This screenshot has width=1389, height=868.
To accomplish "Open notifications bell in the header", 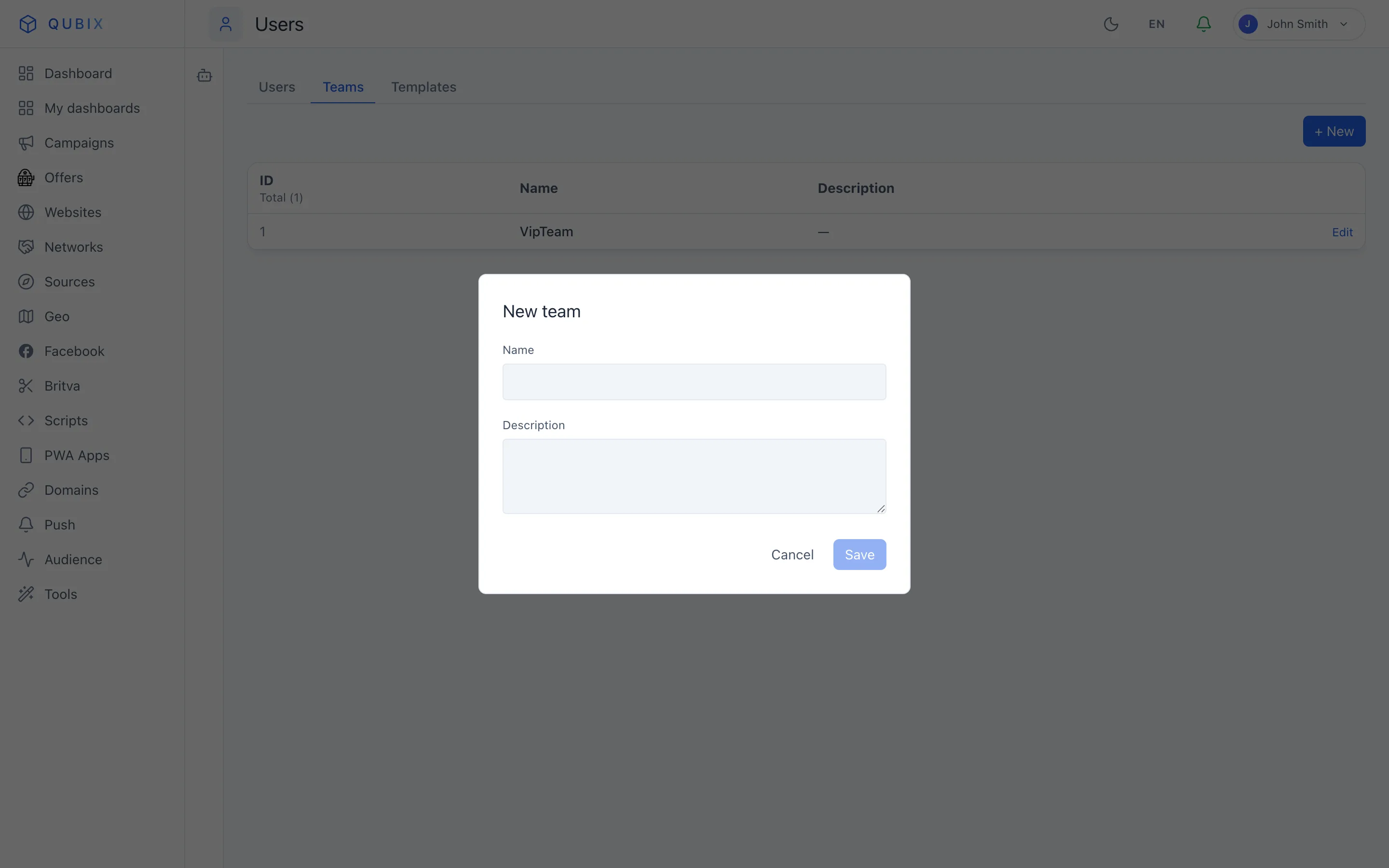I will click(1204, 24).
